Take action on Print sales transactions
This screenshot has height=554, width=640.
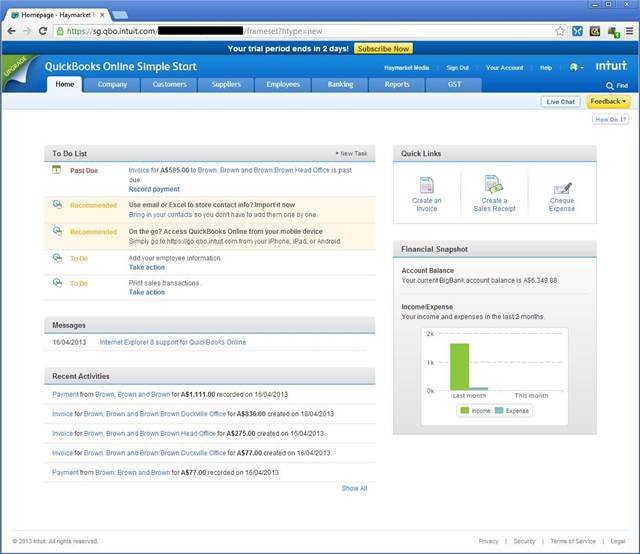147,292
